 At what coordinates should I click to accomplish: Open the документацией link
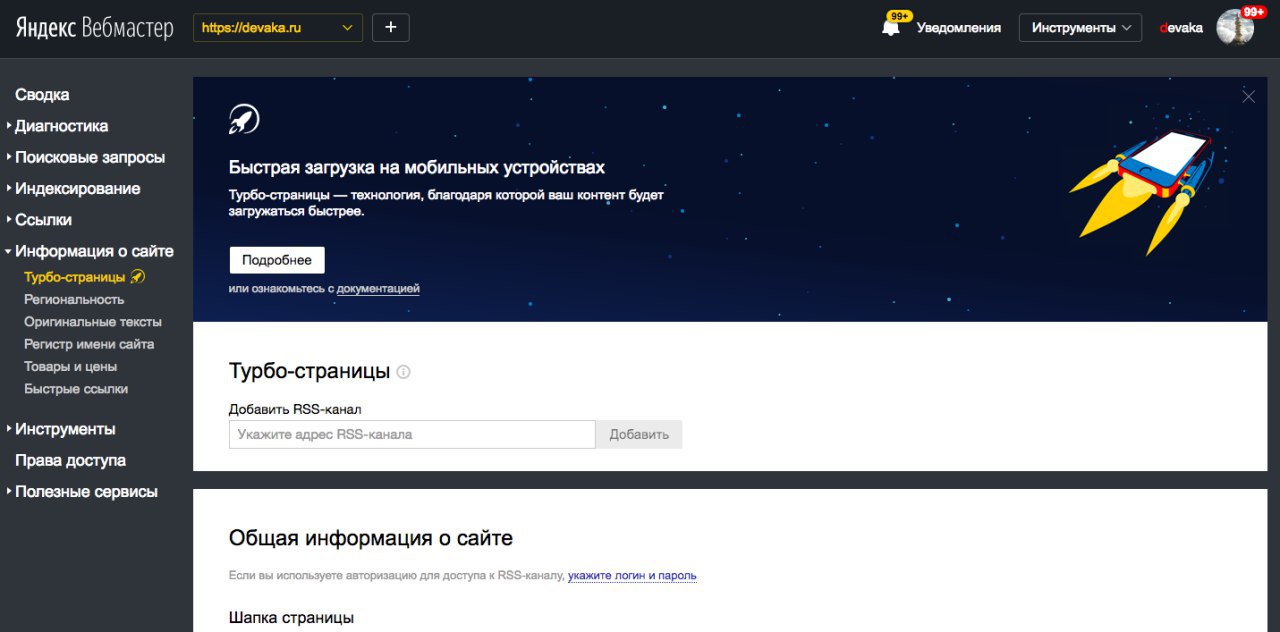(378, 289)
